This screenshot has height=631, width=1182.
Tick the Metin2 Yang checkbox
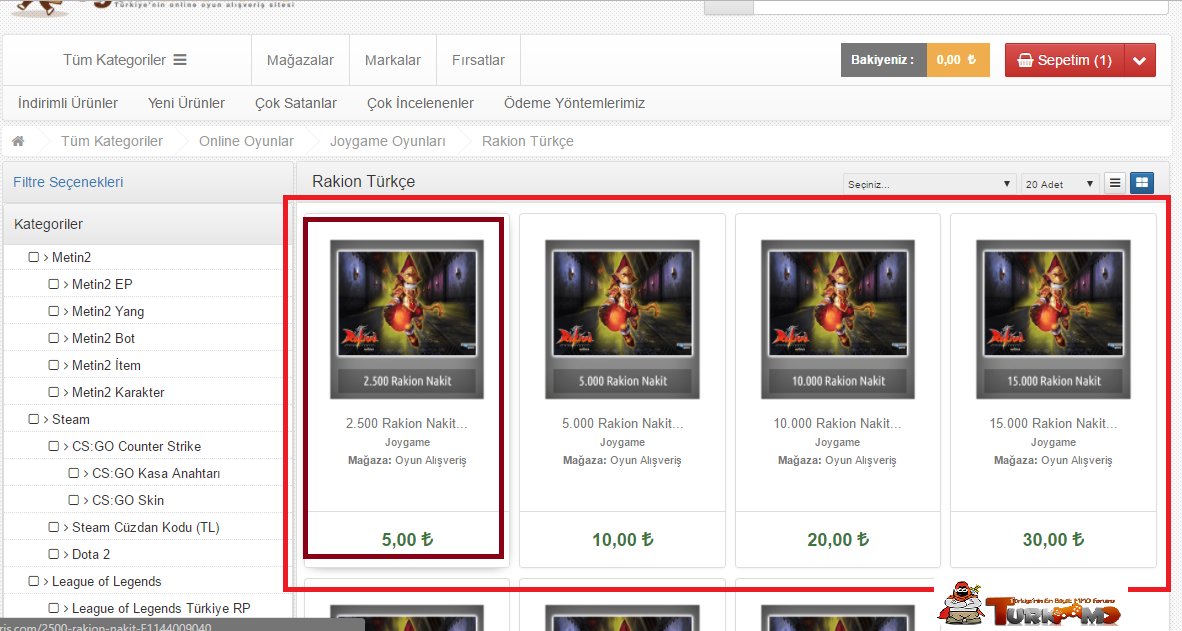point(54,311)
